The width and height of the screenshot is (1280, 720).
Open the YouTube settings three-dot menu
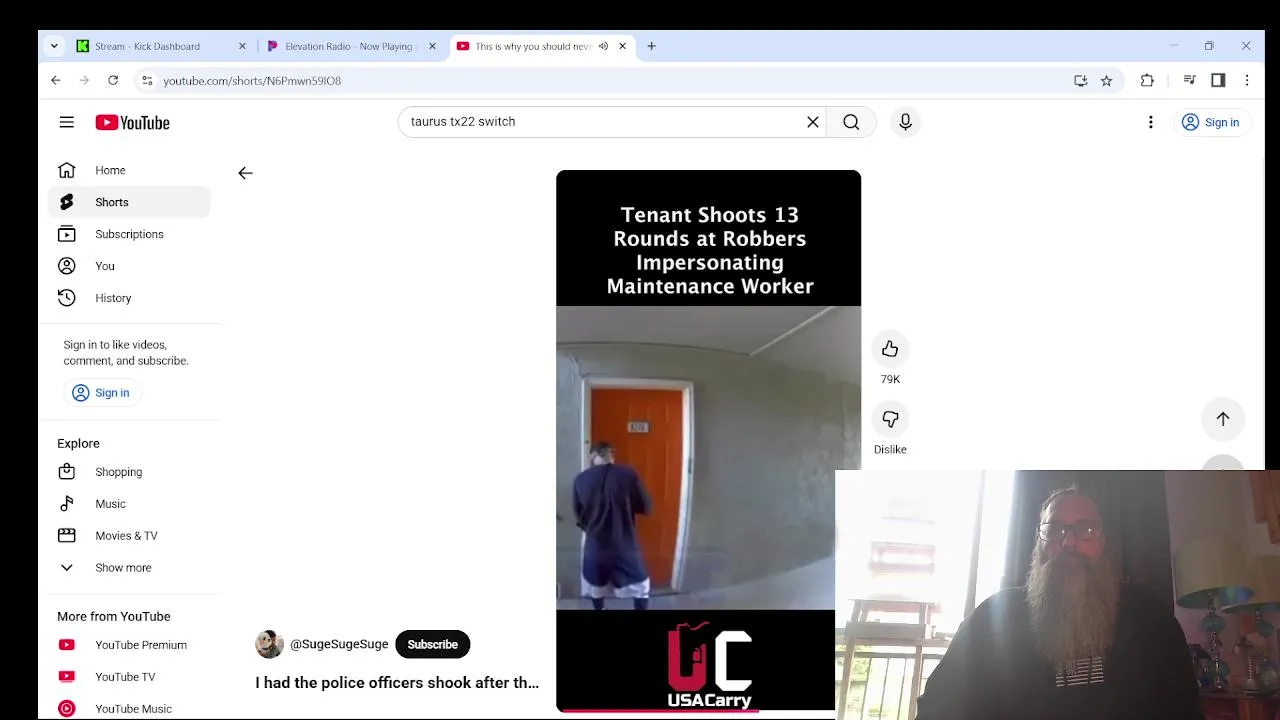[1151, 122]
